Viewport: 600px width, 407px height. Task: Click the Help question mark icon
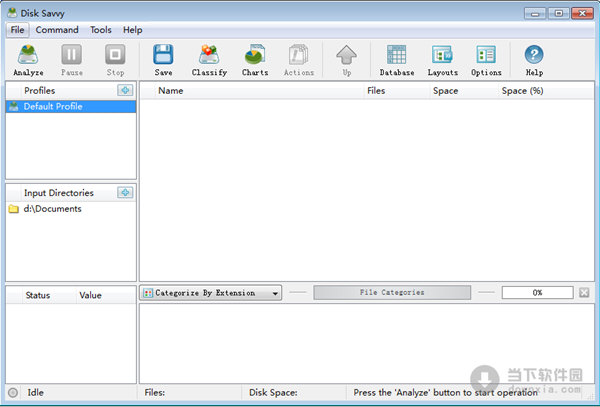534,60
